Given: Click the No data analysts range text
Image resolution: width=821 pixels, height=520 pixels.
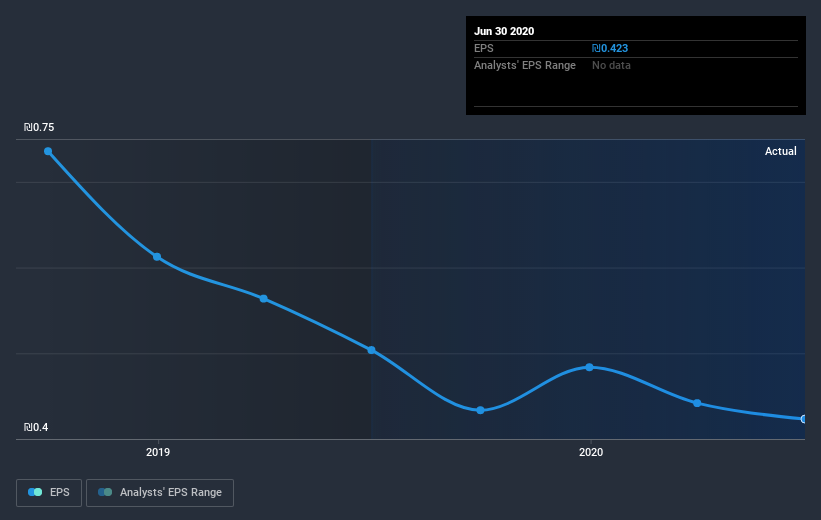Looking at the screenshot, I should pyautogui.click(x=611, y=65).
